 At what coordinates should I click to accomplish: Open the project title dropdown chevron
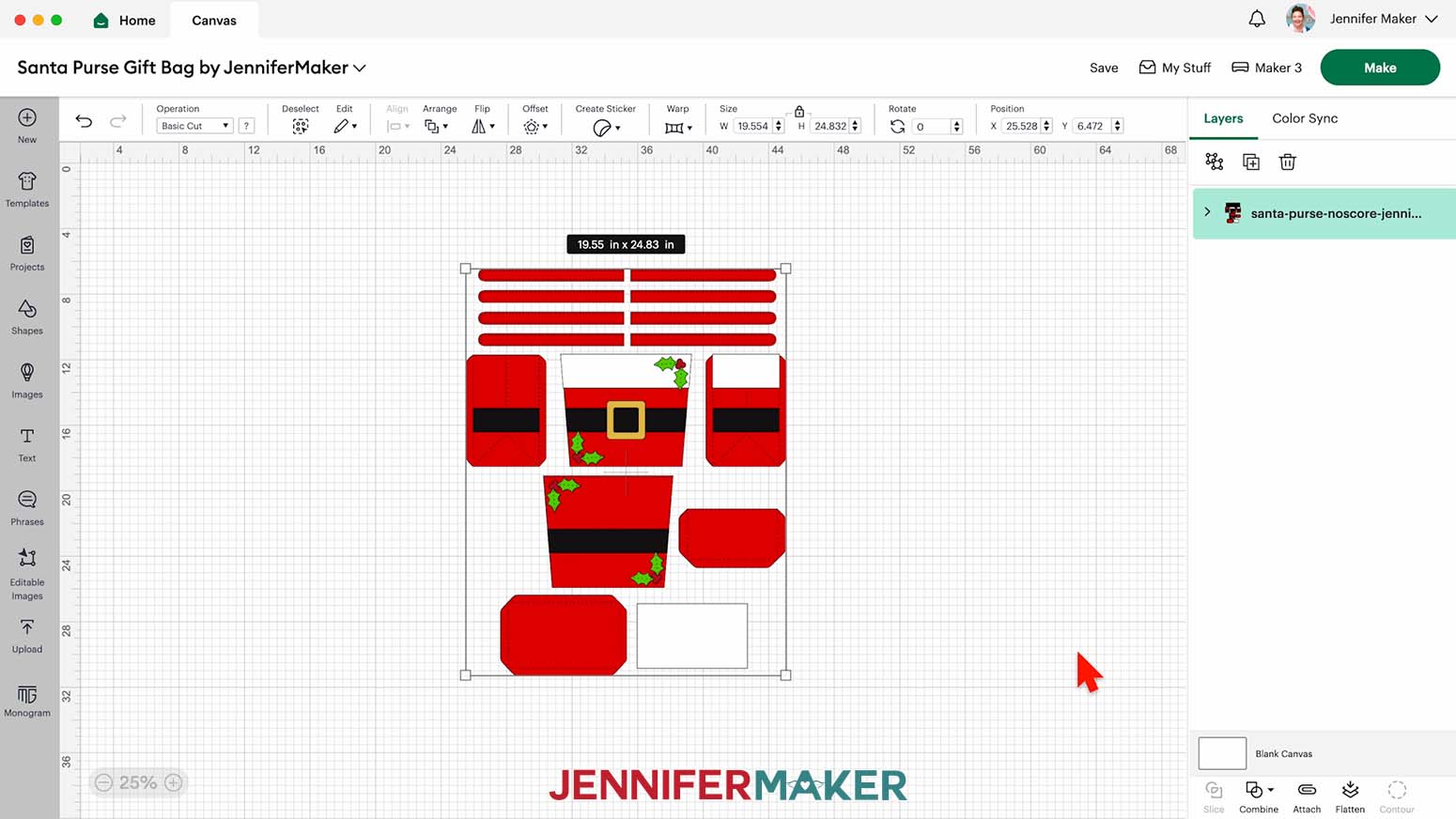click(360, 68)
